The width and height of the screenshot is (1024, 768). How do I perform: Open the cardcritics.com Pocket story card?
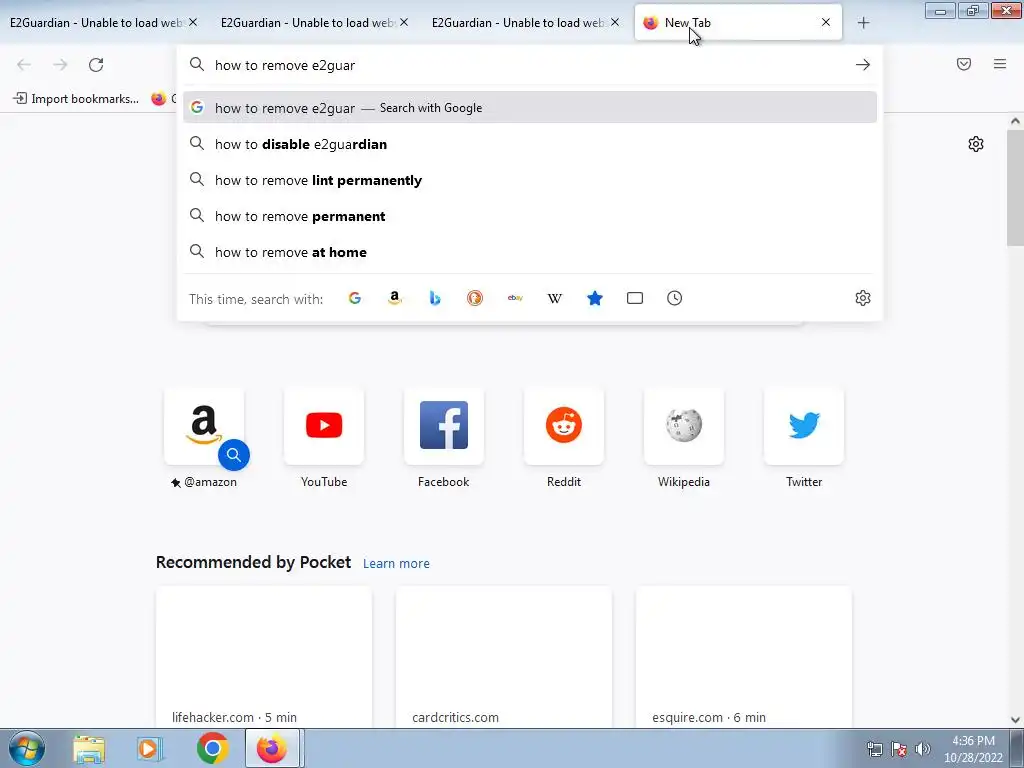click(x=504, y=657)
